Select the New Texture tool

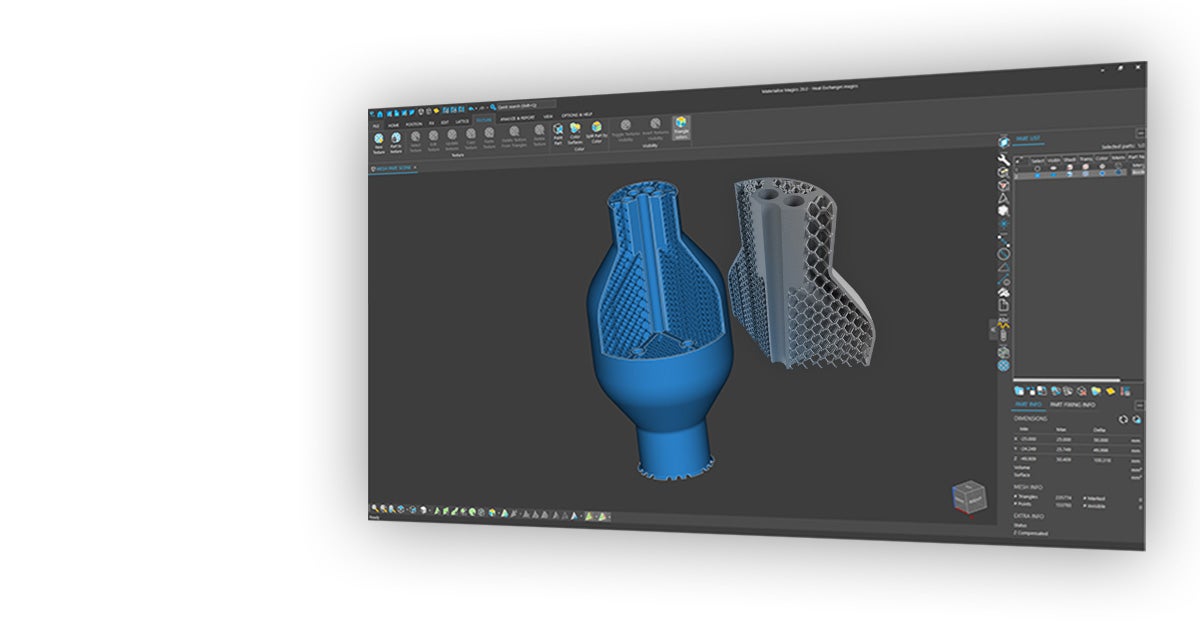(378, 139)
